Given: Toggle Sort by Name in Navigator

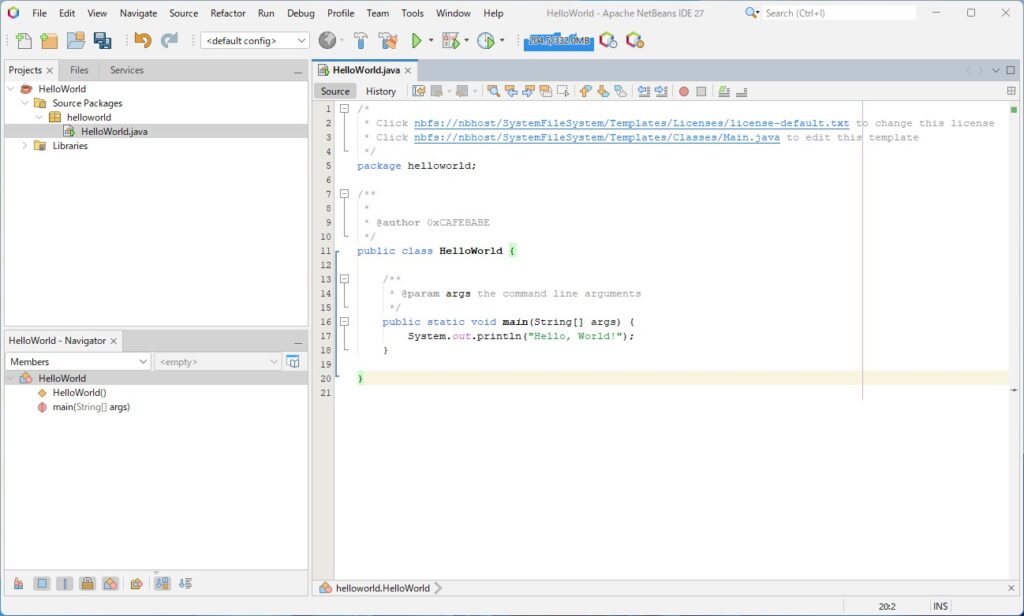Looking at the screenshot, I should coord(162,584).
